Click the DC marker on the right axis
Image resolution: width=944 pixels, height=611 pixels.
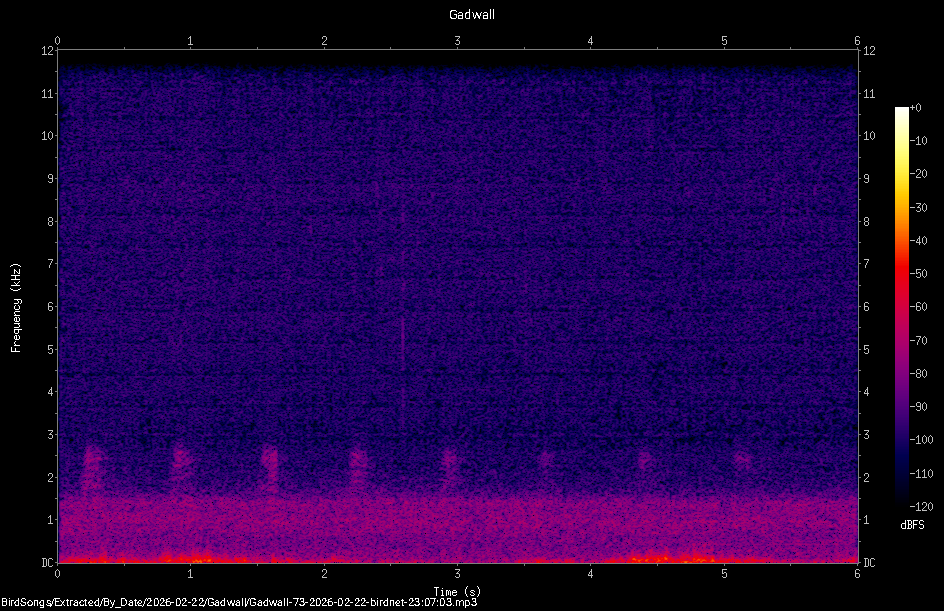coord(869,560)
